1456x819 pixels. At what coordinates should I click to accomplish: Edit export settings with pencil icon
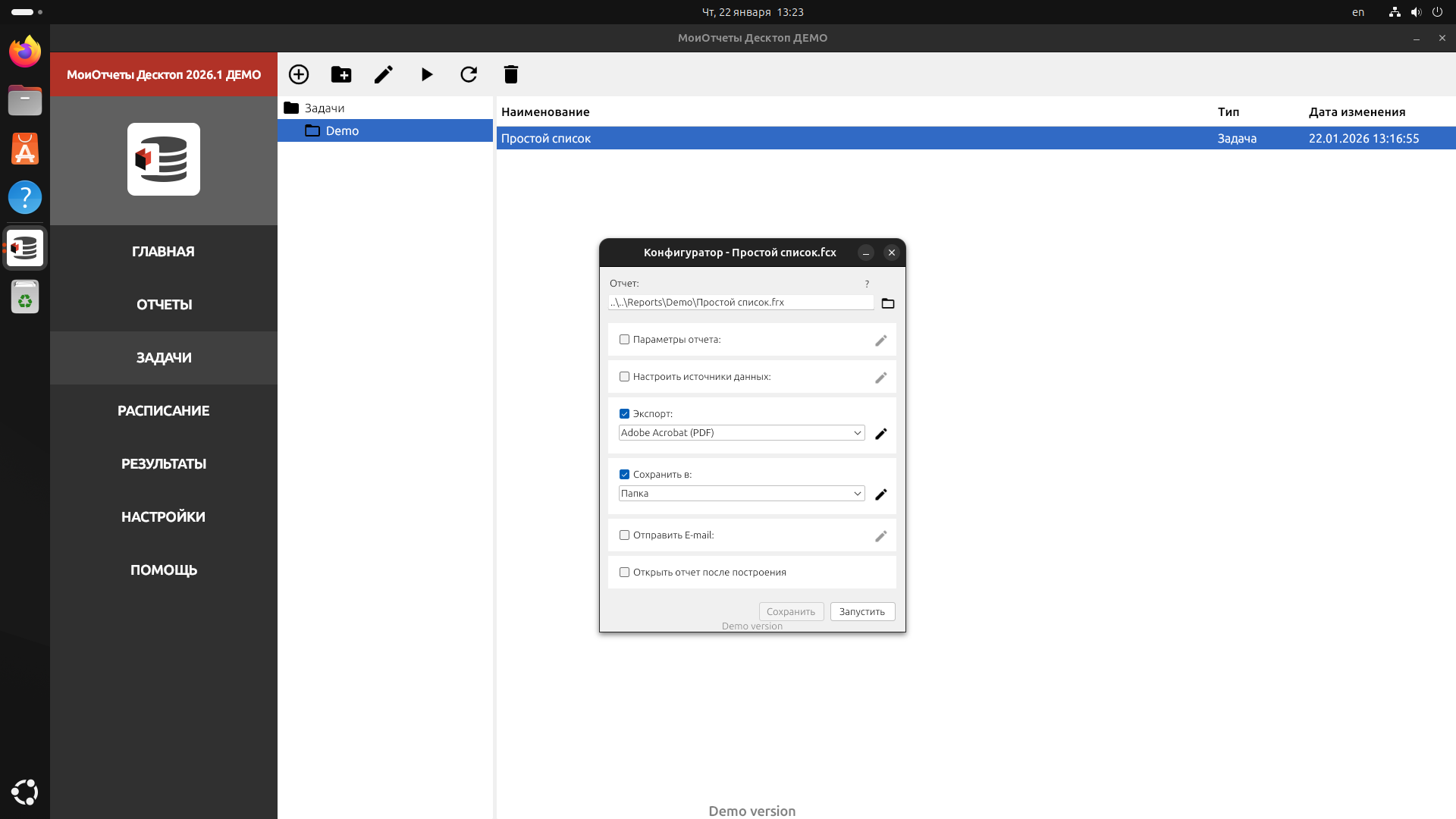pos(880,434)
